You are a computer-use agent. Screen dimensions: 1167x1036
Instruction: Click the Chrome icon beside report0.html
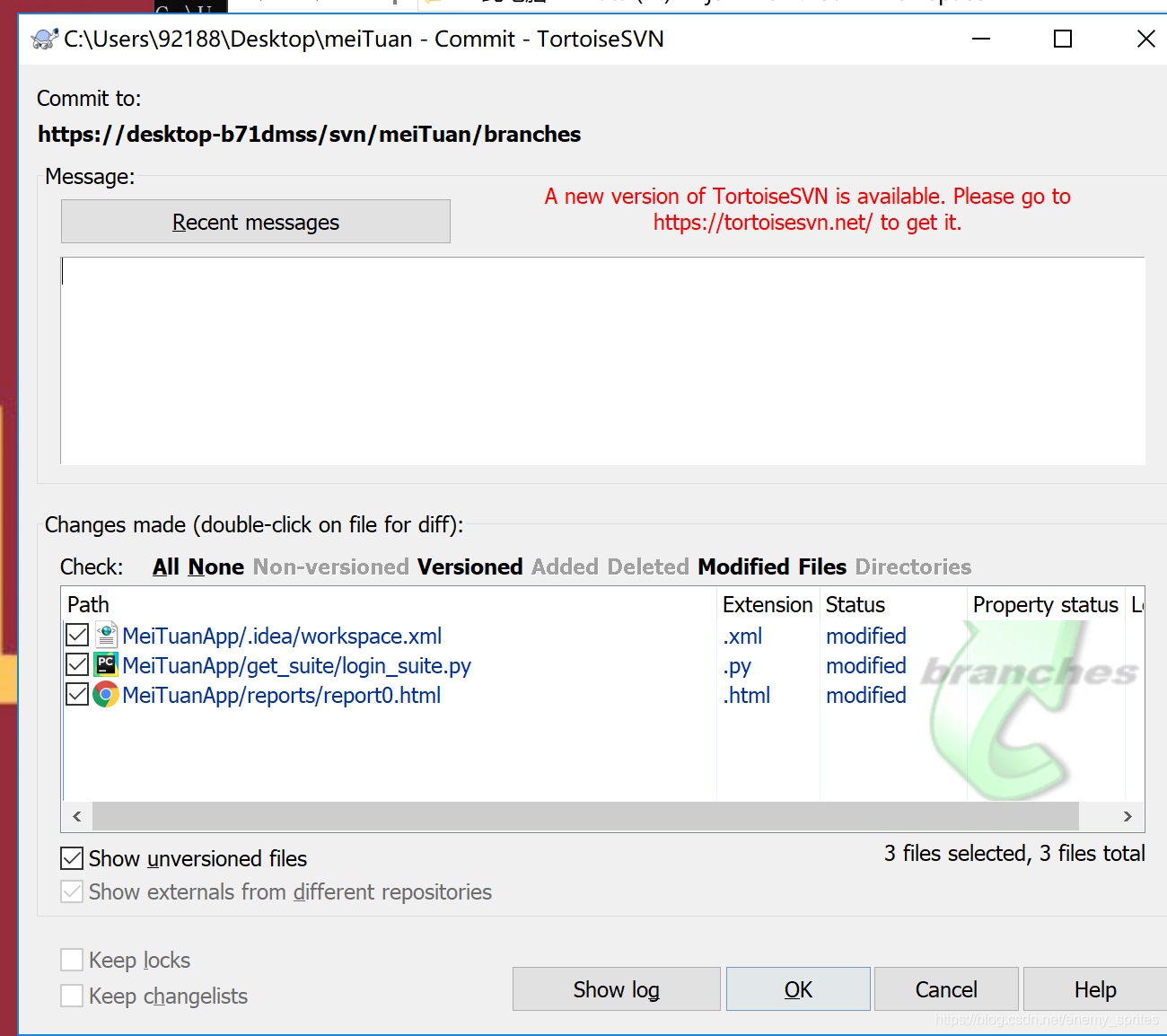(106, 695)
